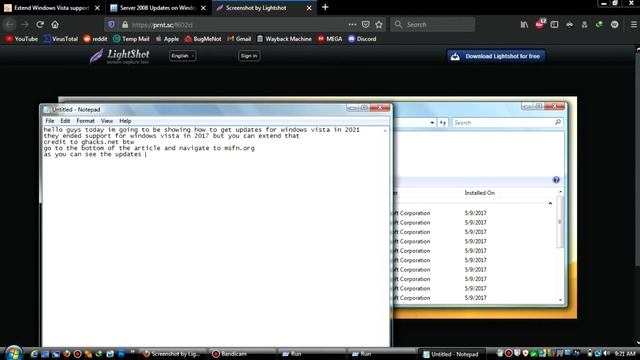
Task: Open the MEGA bookmark
Action: click(x=330, y=39)
